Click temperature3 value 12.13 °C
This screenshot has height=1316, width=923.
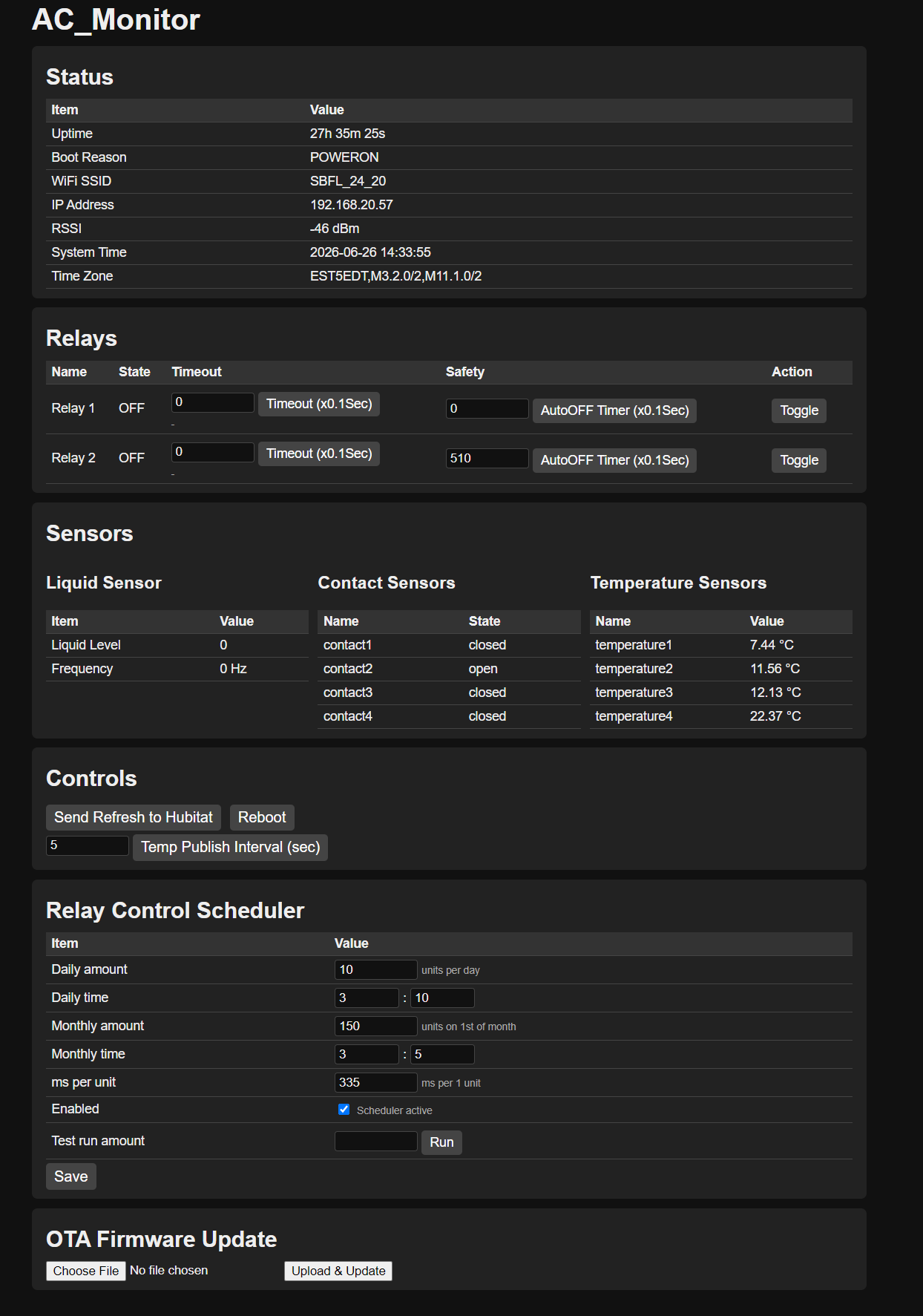(775, 693)
